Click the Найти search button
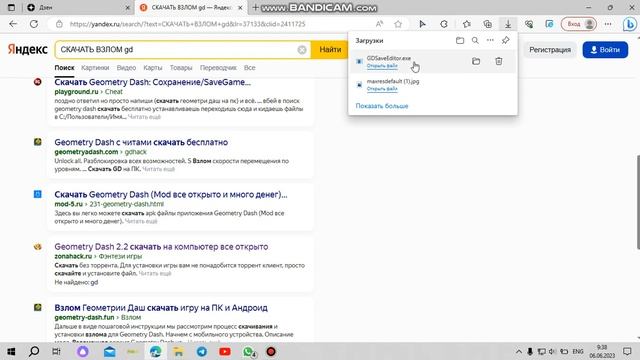Image resolution: width=640 pixels, height=360 pixels. tap(330, 50)
